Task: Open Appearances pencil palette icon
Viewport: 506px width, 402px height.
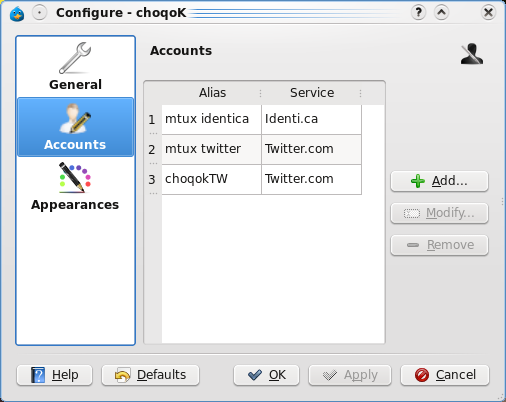Action: (75, 177)
